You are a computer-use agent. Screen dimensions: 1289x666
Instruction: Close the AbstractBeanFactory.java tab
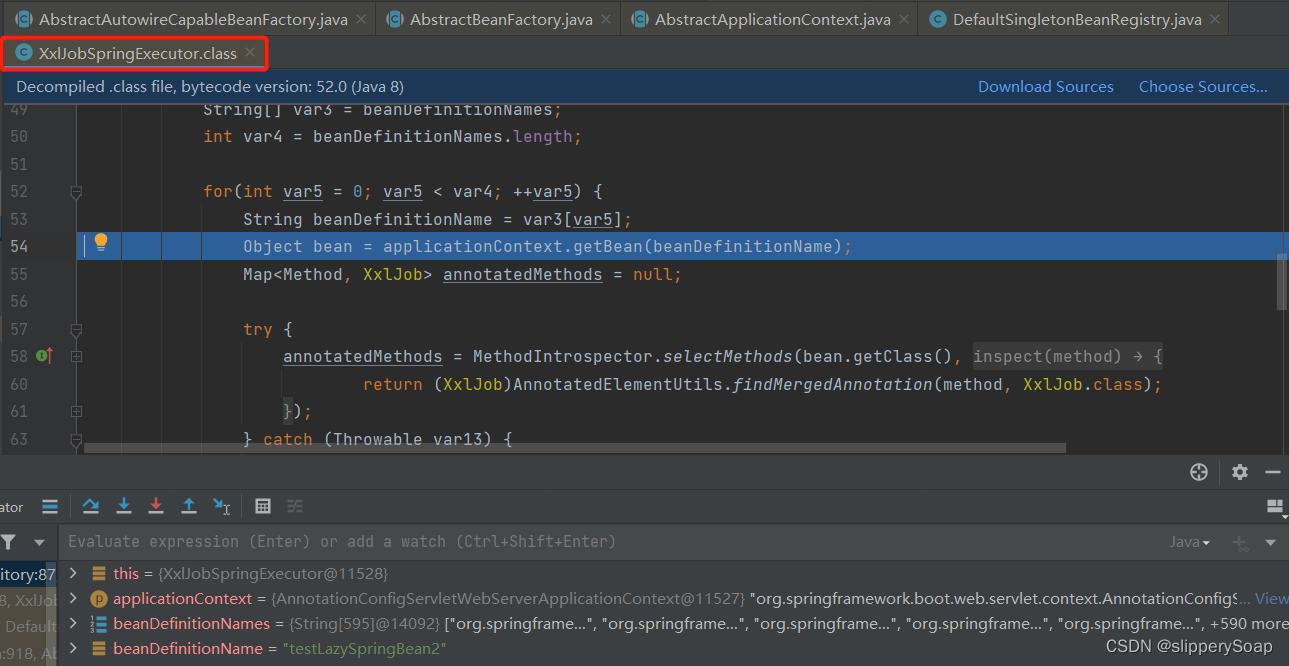[606, 19]
